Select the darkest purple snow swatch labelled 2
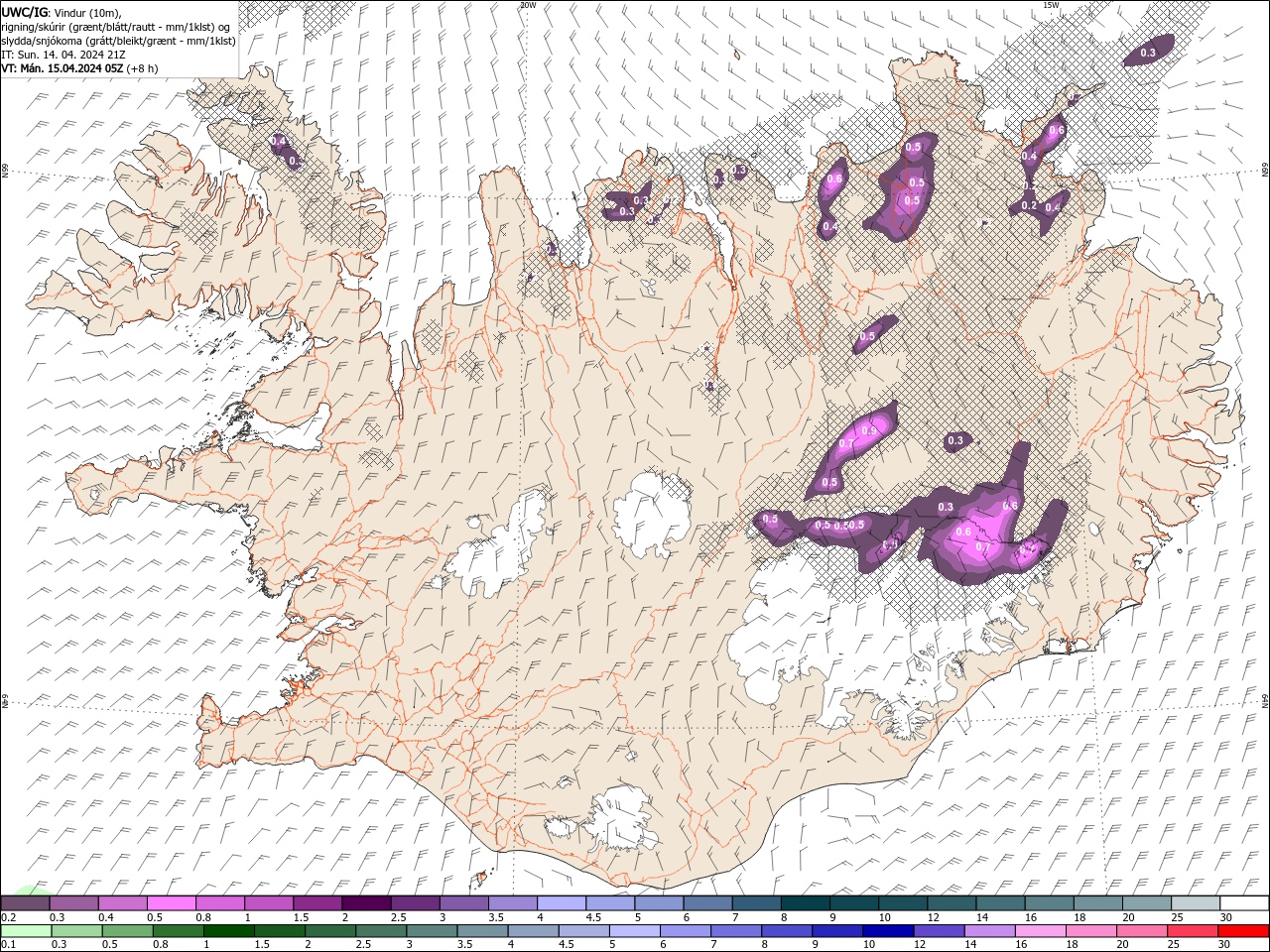 (x=365, y=903)
